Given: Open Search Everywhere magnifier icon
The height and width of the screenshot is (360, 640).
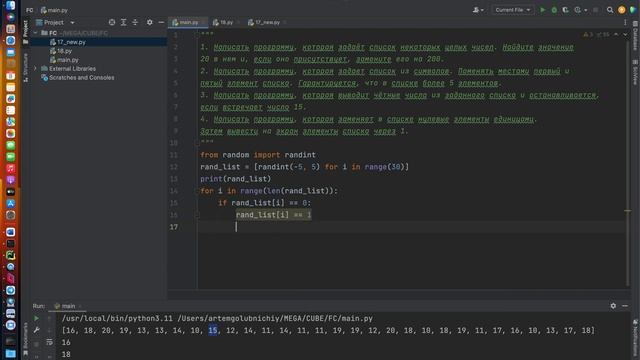Looking at the screenshot, I should (610, 10).
